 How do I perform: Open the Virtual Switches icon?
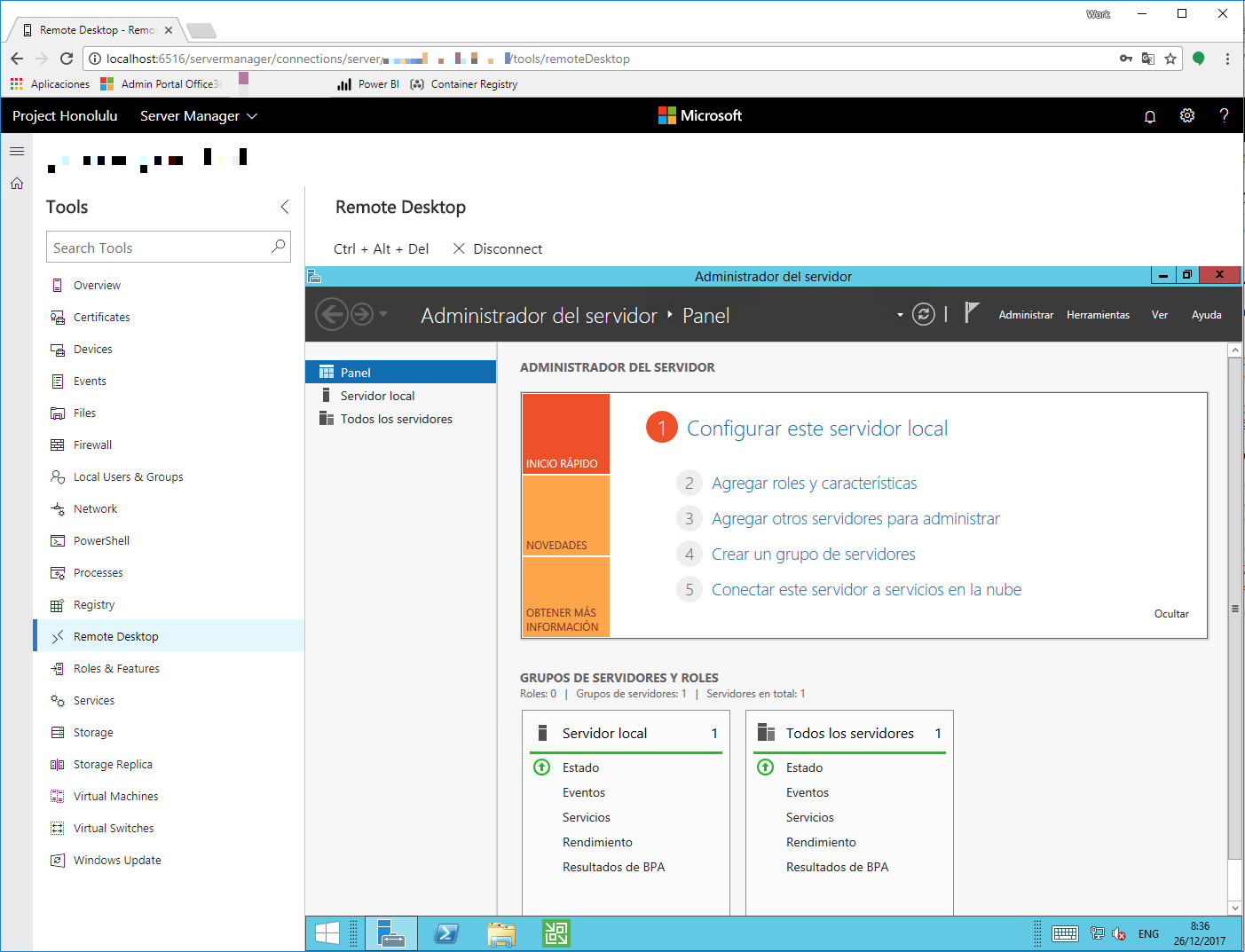tap(58, 829)
